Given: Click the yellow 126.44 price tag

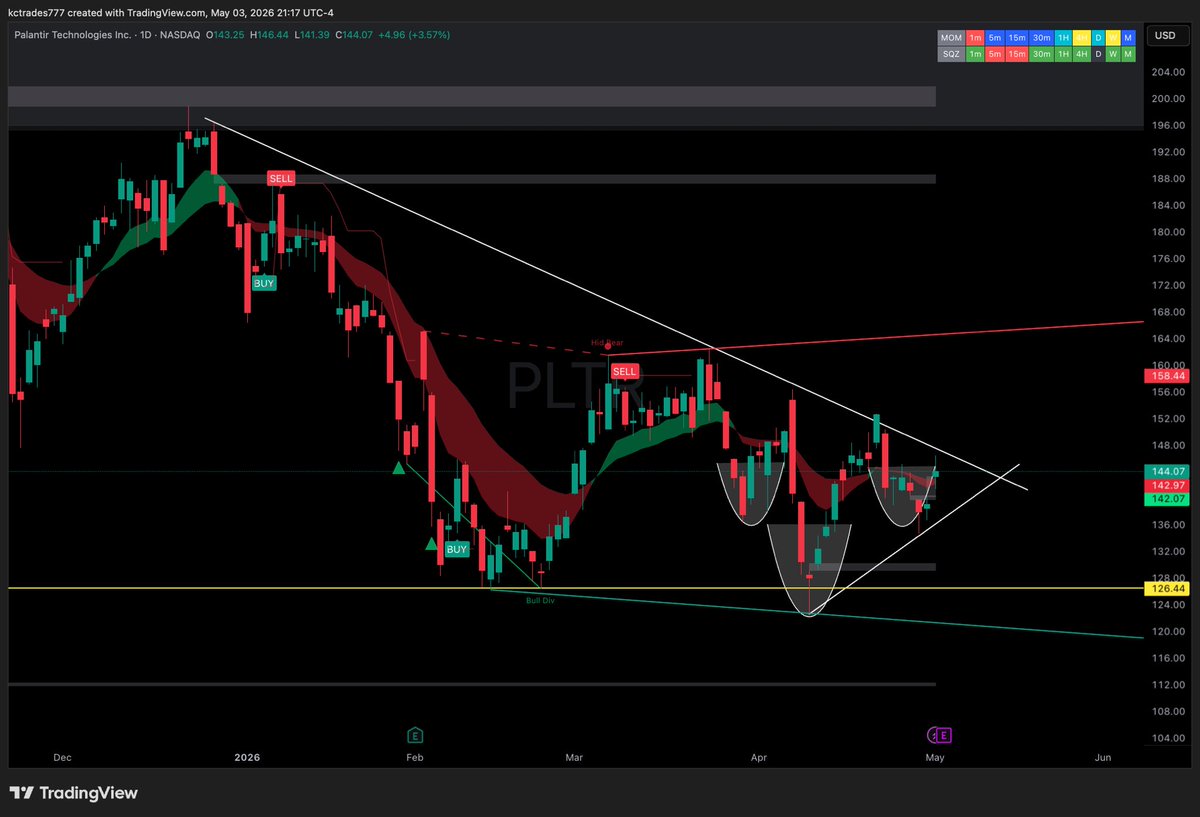Looking at the screenshot, I should tap(1168, 589).
